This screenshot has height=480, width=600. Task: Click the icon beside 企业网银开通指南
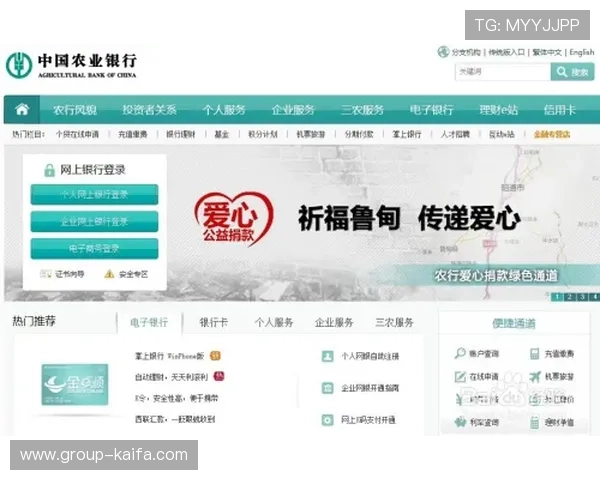[x=328, y=388]
